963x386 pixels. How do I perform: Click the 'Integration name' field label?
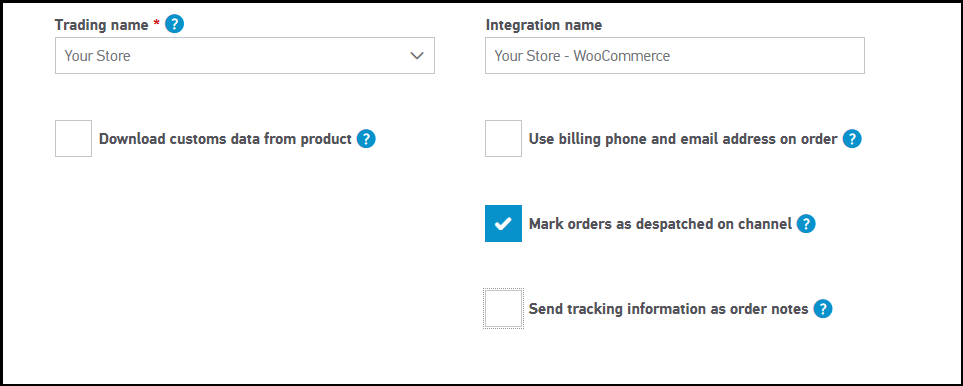pos(544,25)
